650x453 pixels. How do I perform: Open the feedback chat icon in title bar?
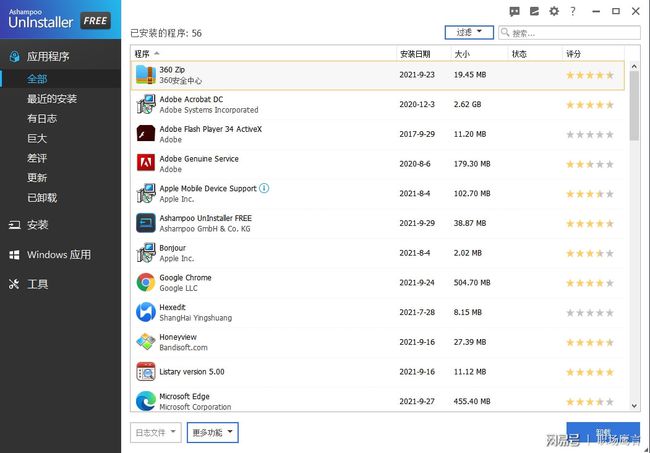coord(514,12)
